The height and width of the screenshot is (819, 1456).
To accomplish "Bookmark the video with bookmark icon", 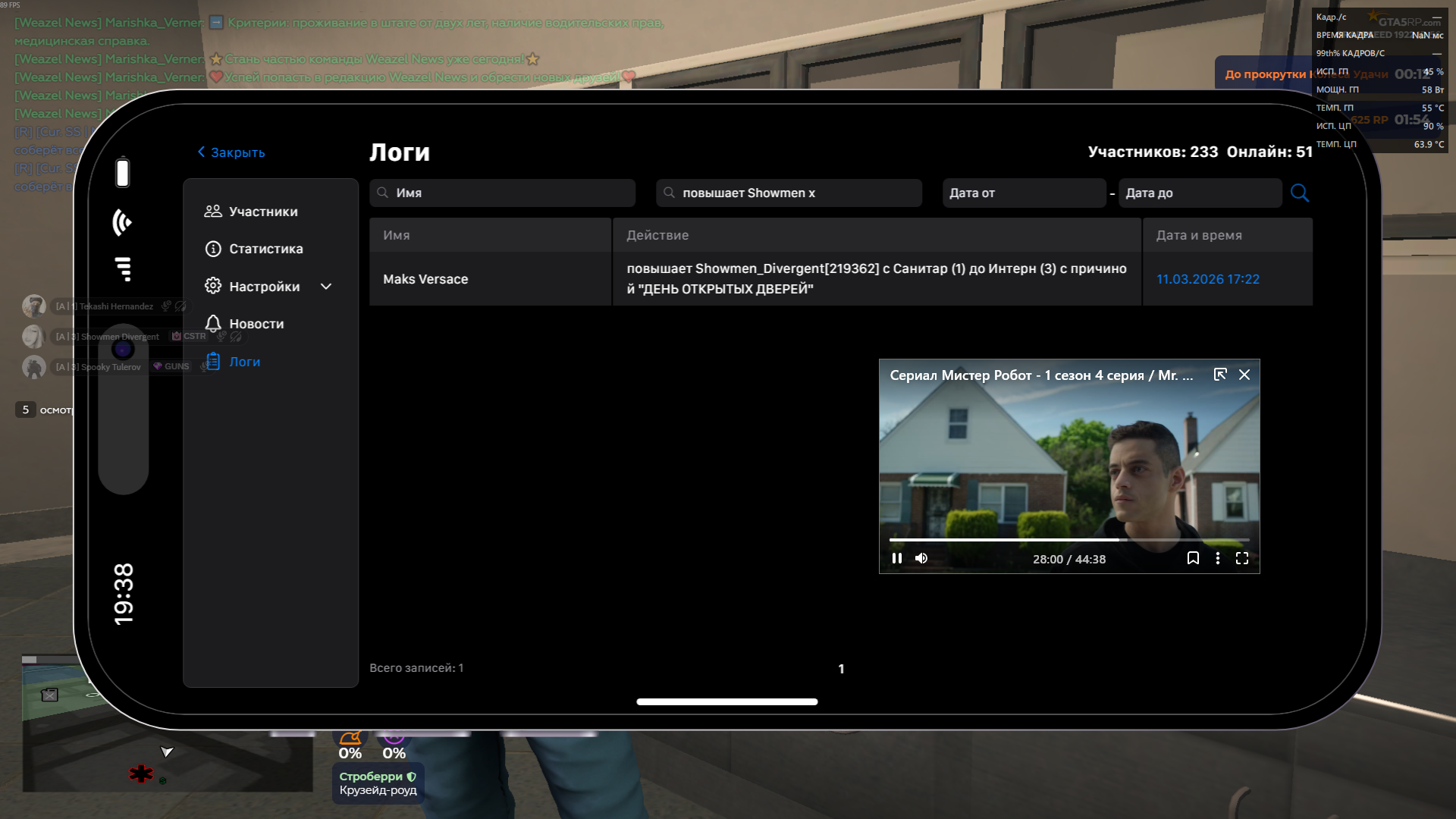I will [x=1193, y=559].
